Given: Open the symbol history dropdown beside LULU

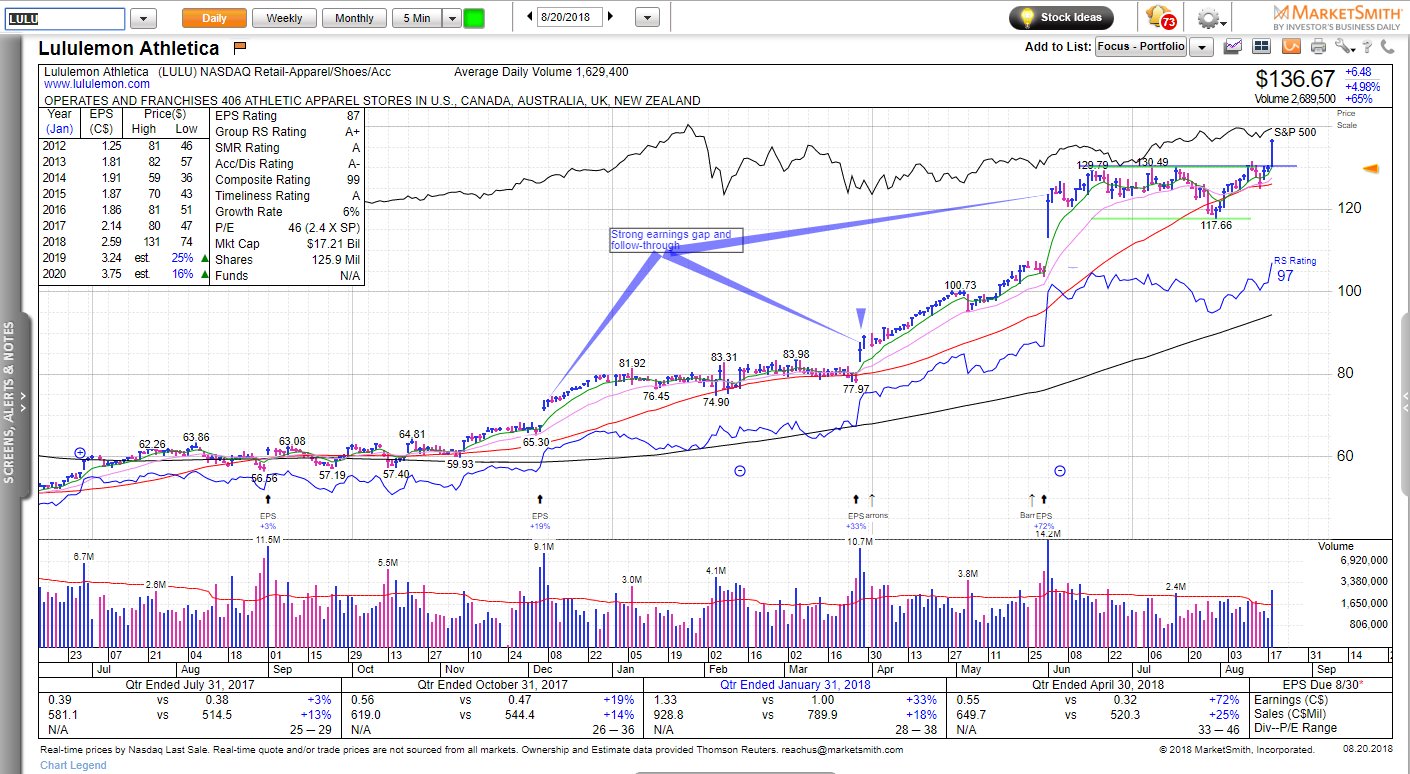Looking at the screenshot, I should tap(144, 18).
